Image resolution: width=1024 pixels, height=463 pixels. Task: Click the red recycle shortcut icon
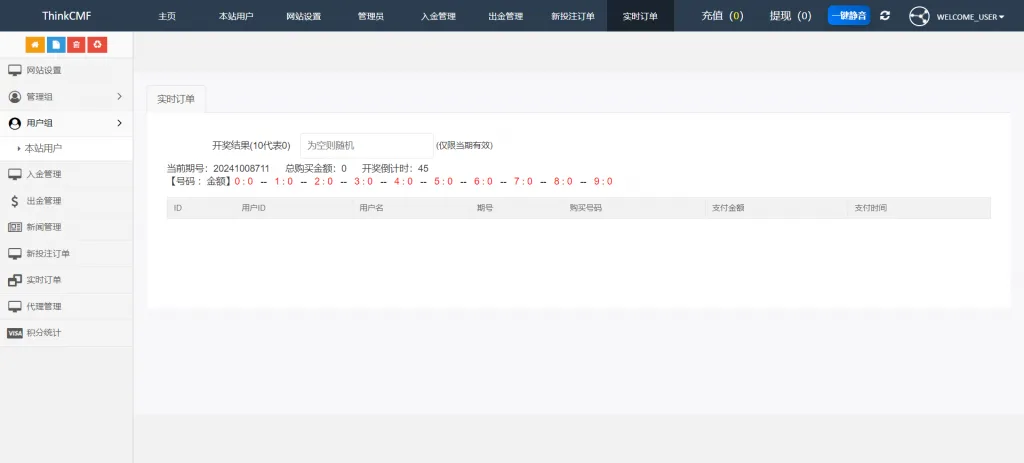tap(97, 44)
